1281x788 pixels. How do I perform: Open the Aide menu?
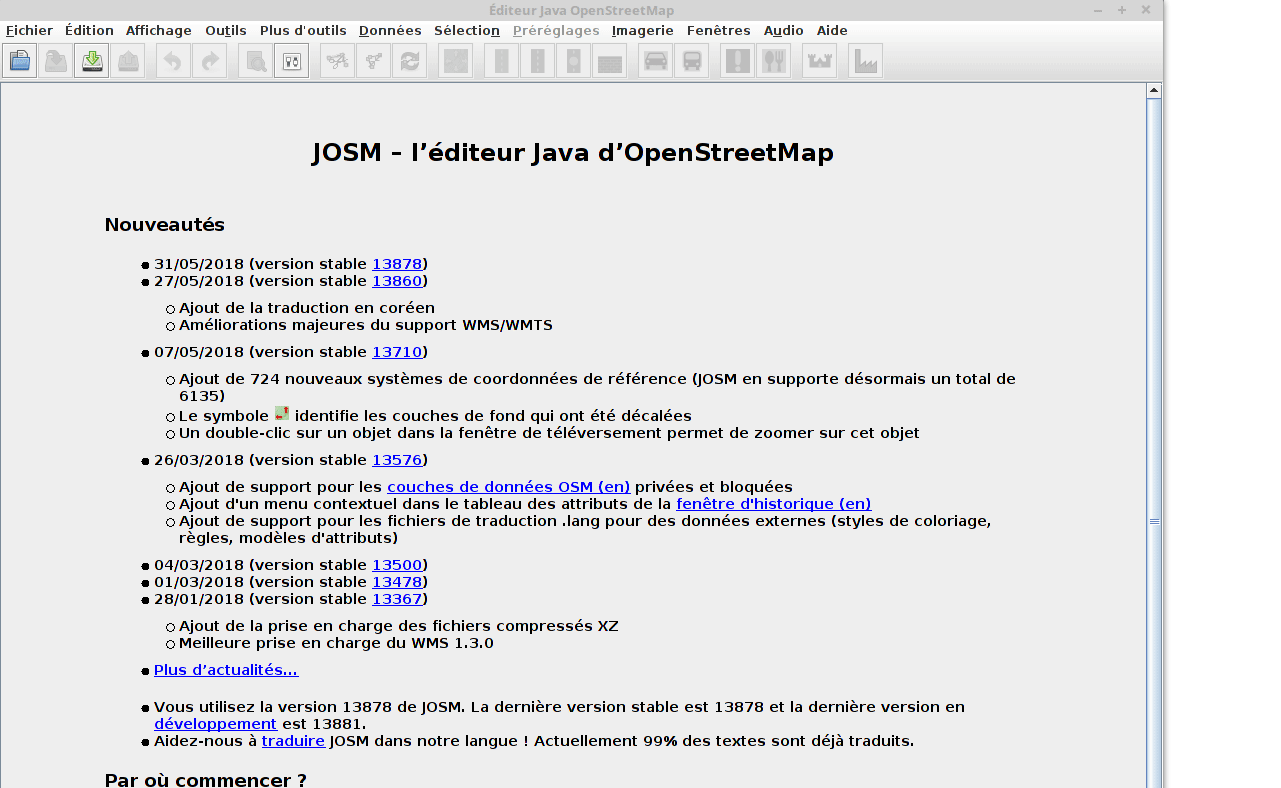point(832,30)
